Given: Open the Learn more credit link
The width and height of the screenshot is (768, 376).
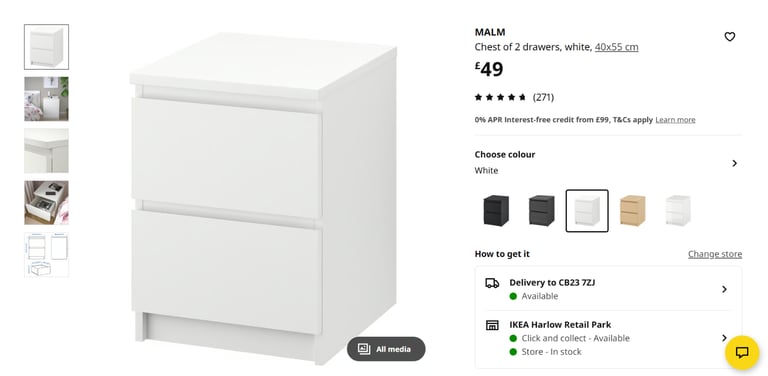Looking at the screenshot, I should click(675, 120).
